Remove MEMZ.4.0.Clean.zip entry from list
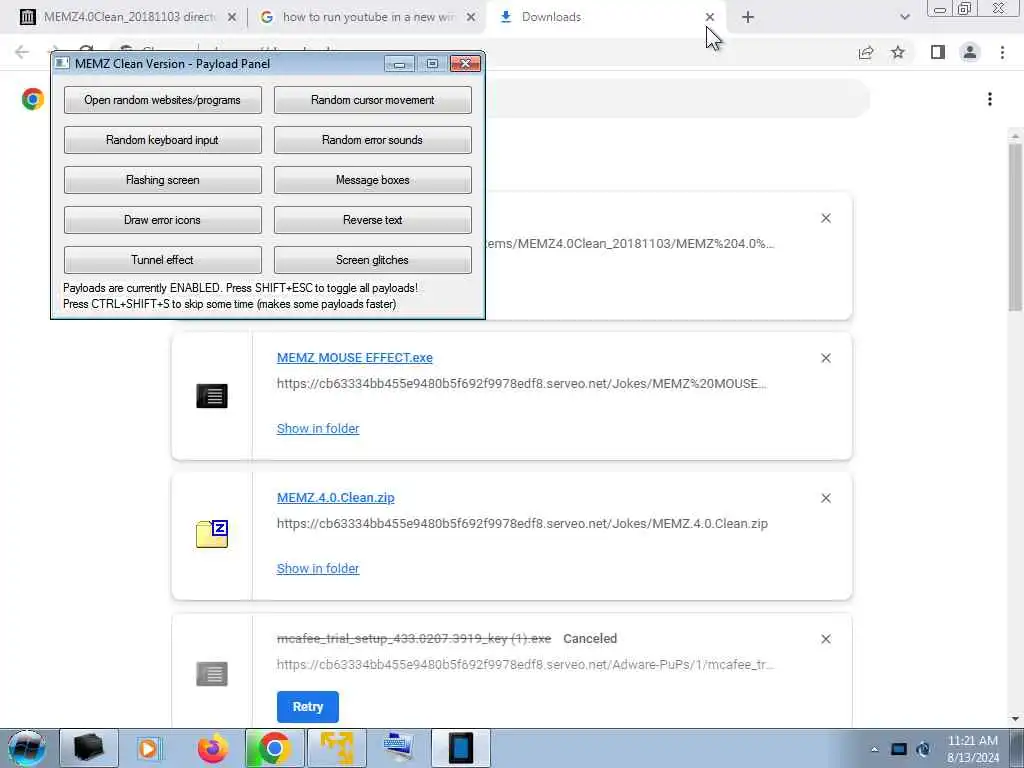1024x768 pixels. [826, 498]
